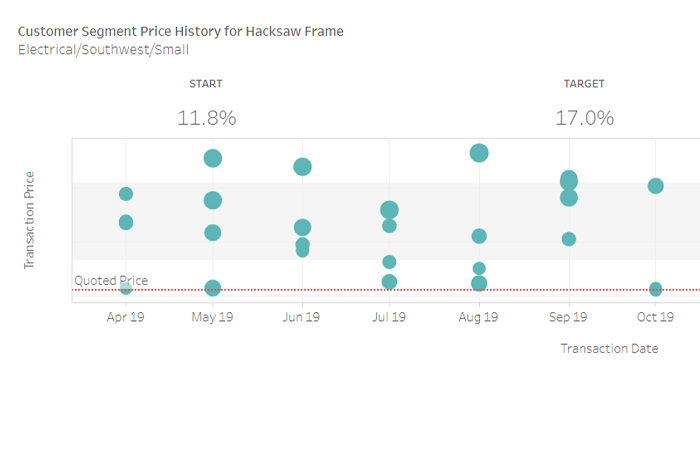700x467 pixels.
Task: Click the Apr 19 axis label
Action: 126,318
